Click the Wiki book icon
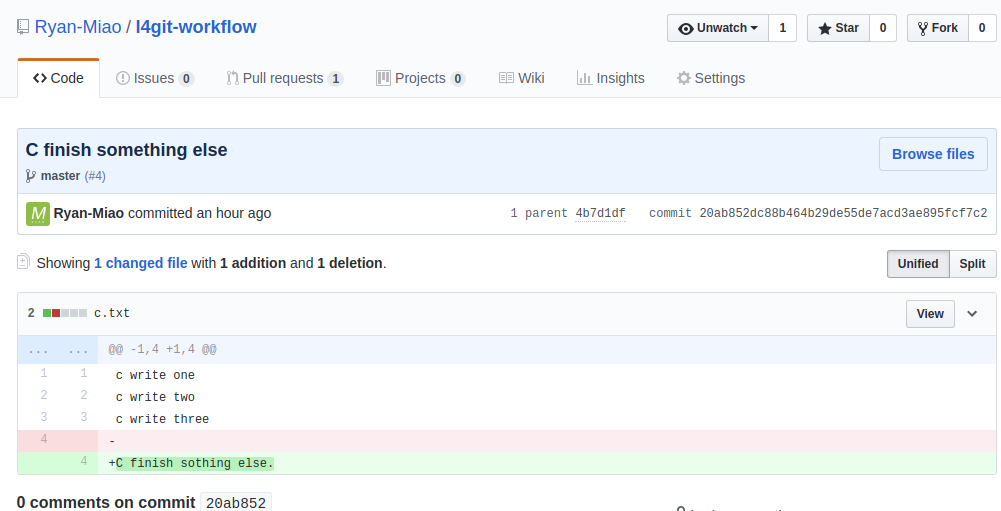1001x511 pixels. [506, 78]
